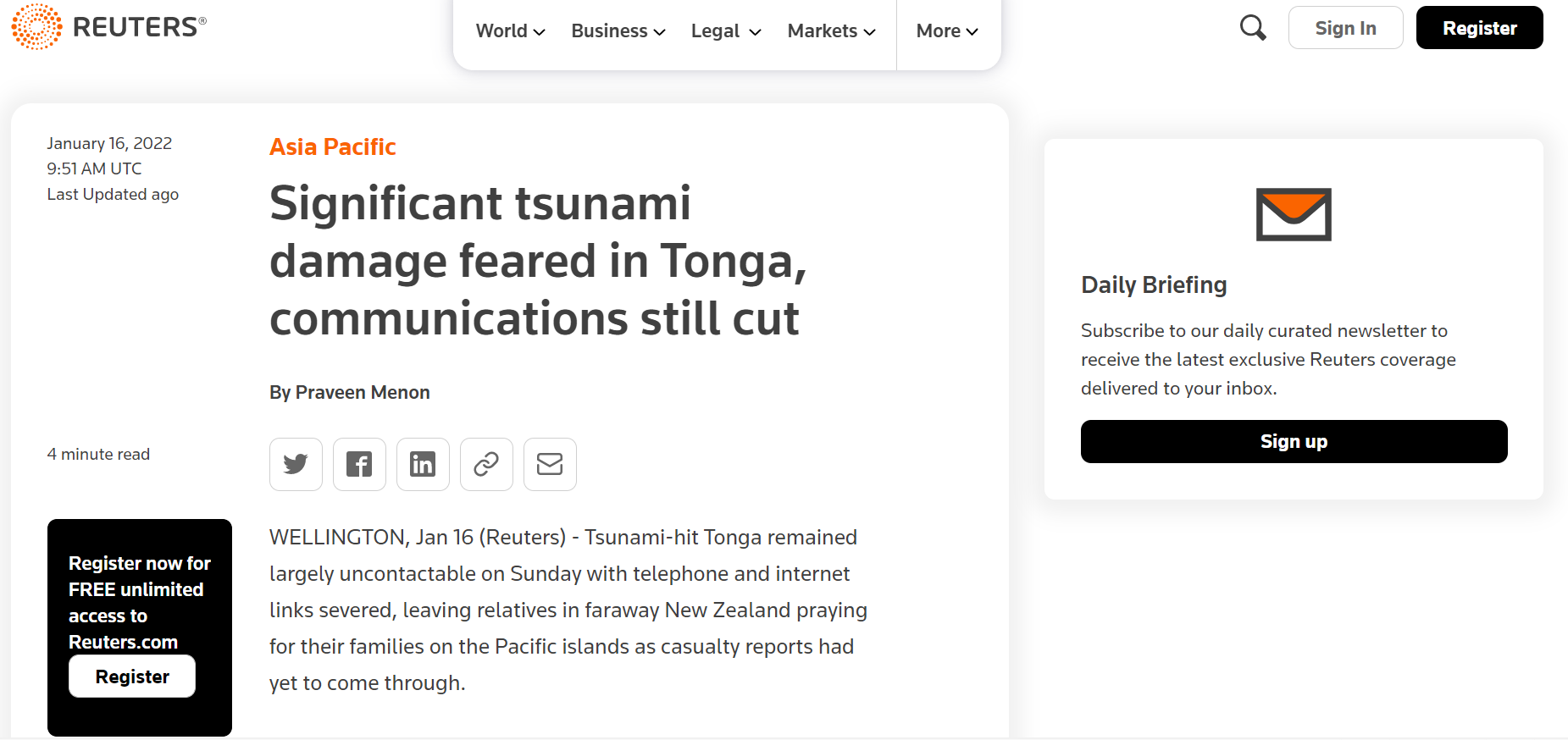Click the Reuters logo
Viewport: 1568px width, 740px height.
108,27
